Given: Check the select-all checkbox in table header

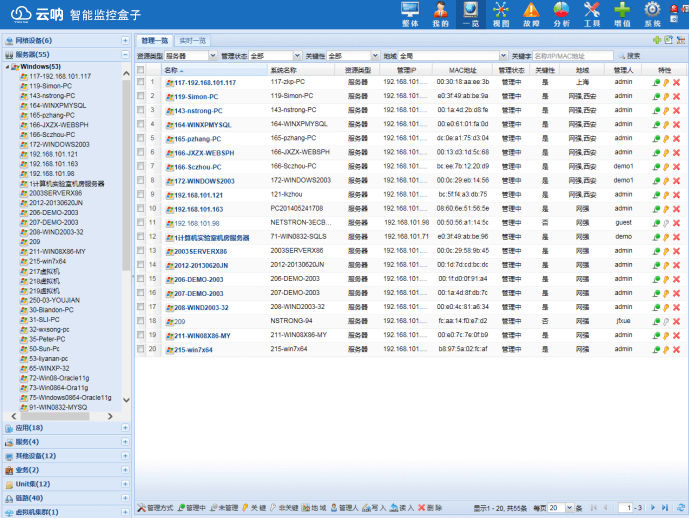Looking at the screenshot, I should point(141,71).
